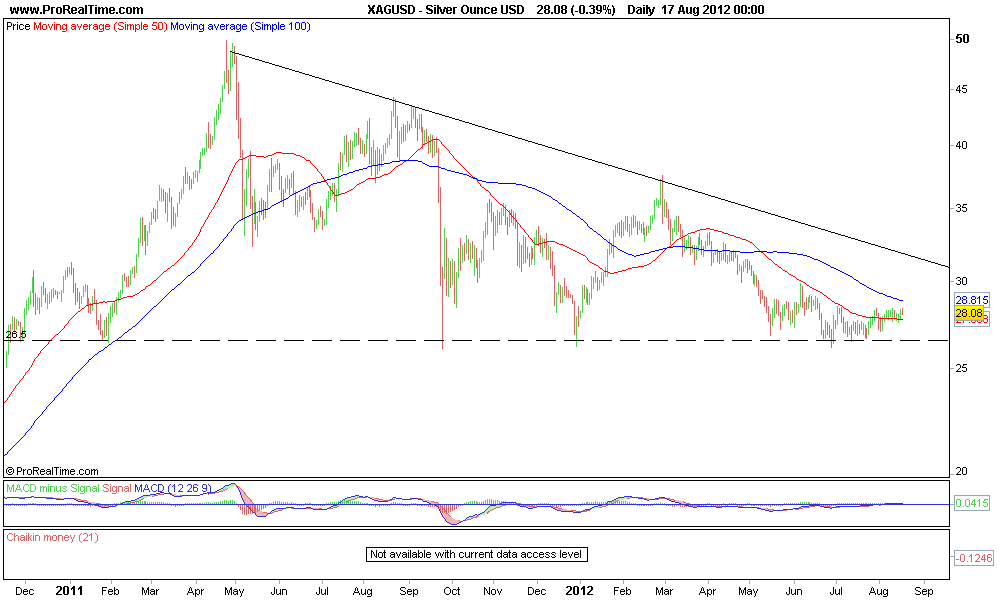Select the Moving average (Simple 50) legend
This screenshot has height=600, width=1000.
100,27
